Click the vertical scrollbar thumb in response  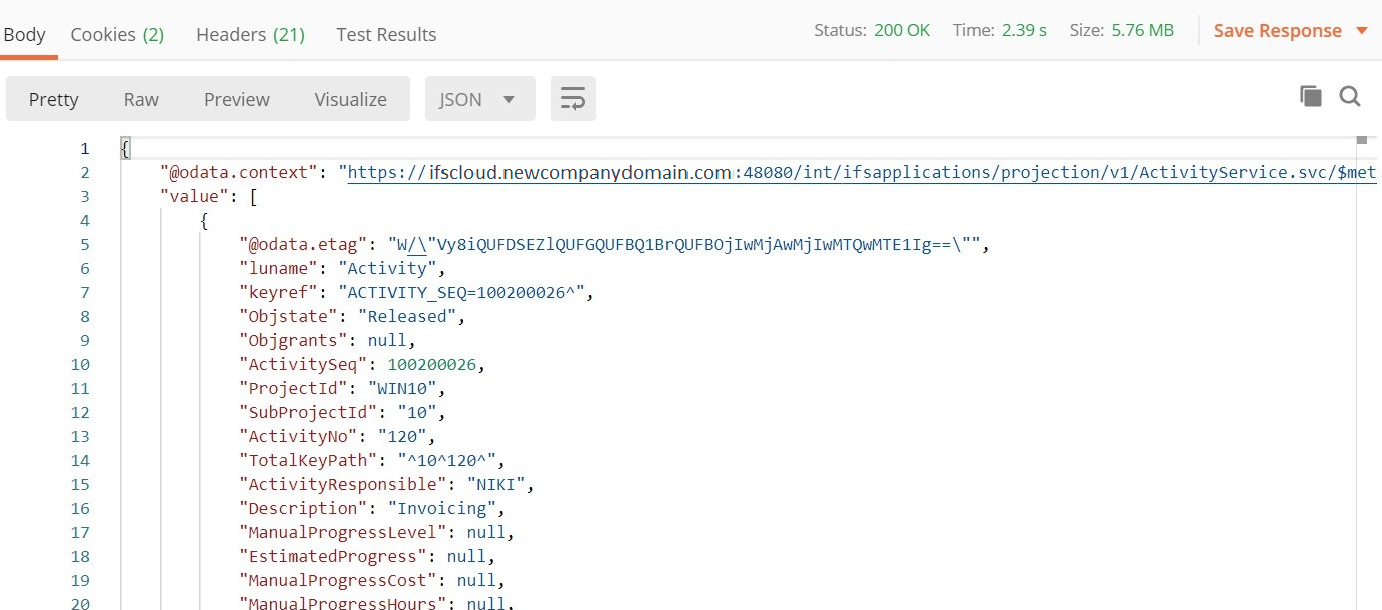click(1361, 140)
